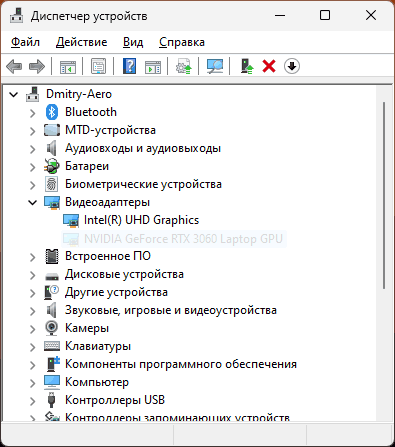Open the Действие menu
Screen dimensions: 395x447
pos(82,42)
